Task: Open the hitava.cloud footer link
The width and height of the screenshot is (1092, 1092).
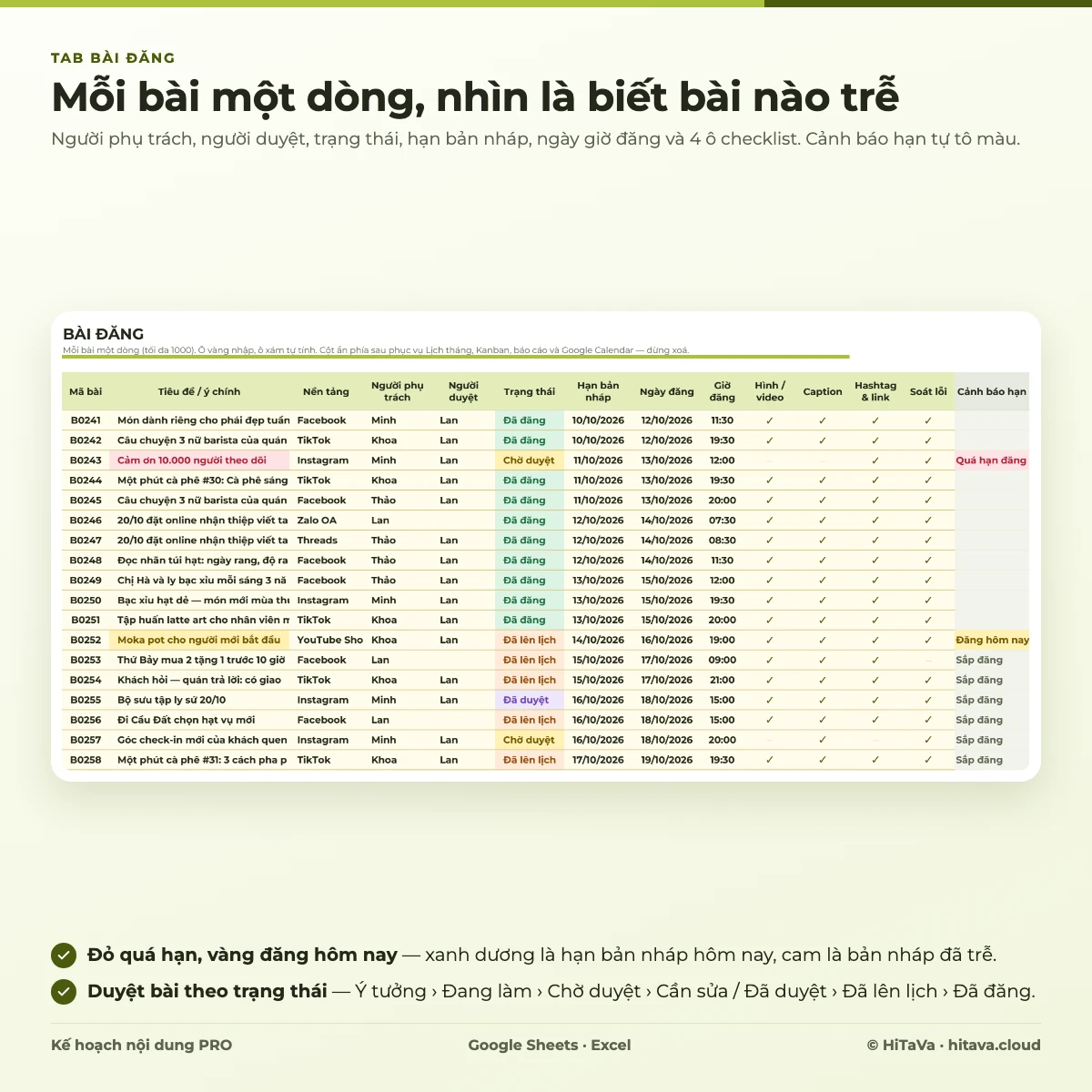Action: tap(994, 1046)
